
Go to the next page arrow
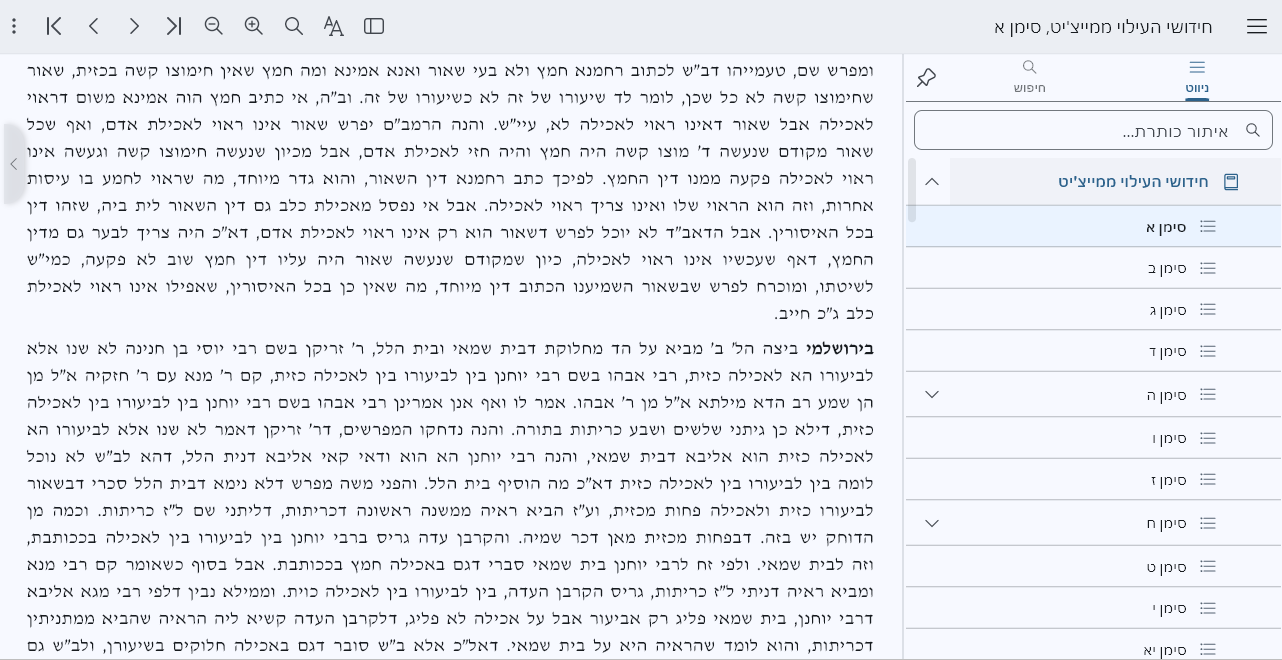(133, 26)
